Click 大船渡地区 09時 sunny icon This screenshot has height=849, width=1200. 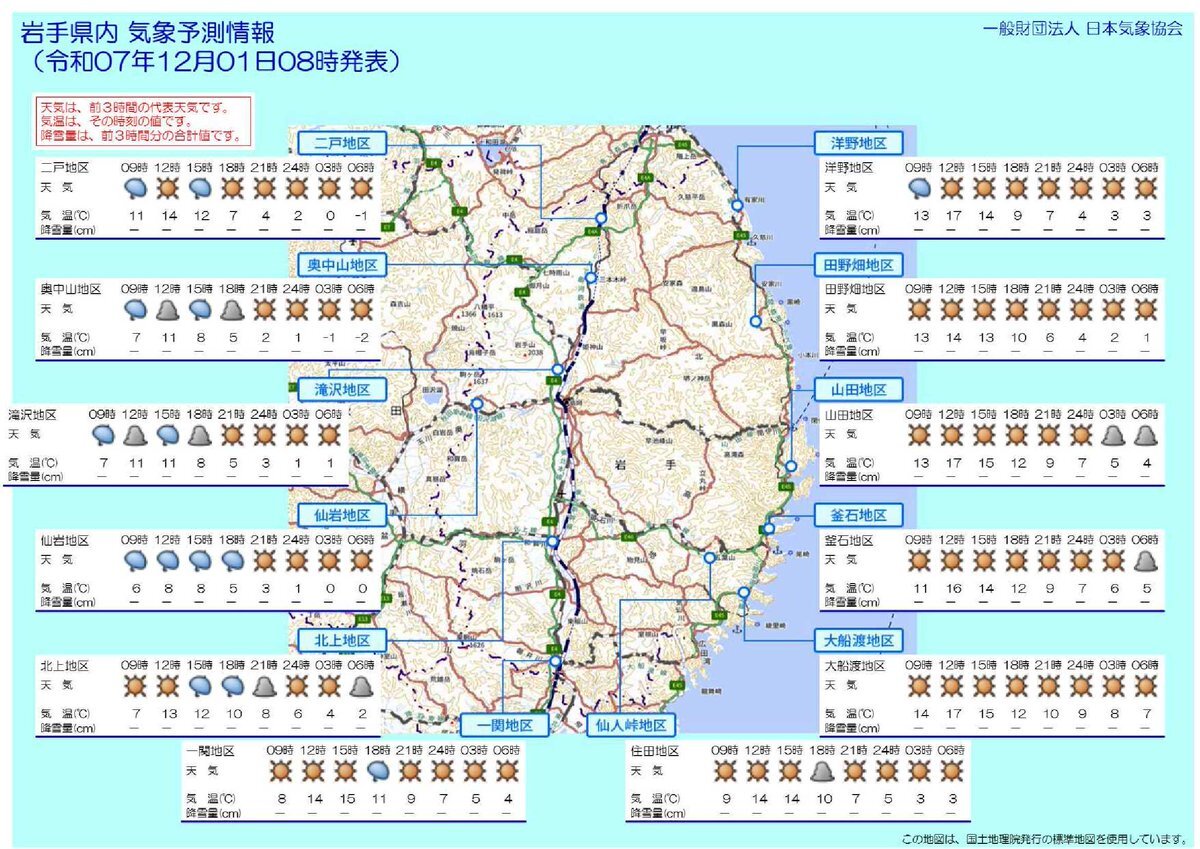pos(920,686)
